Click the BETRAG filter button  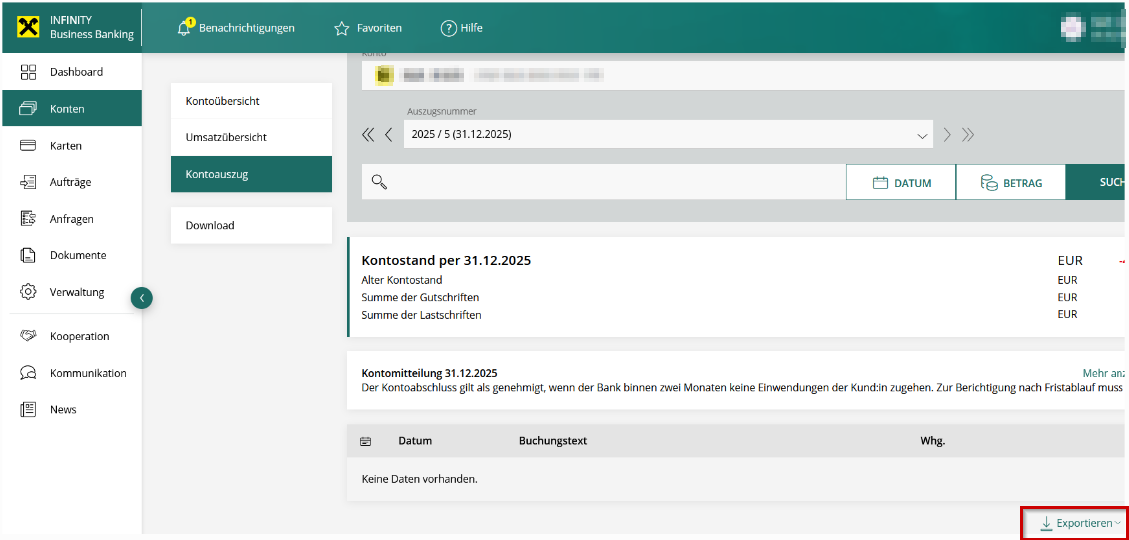point(1010,183)
